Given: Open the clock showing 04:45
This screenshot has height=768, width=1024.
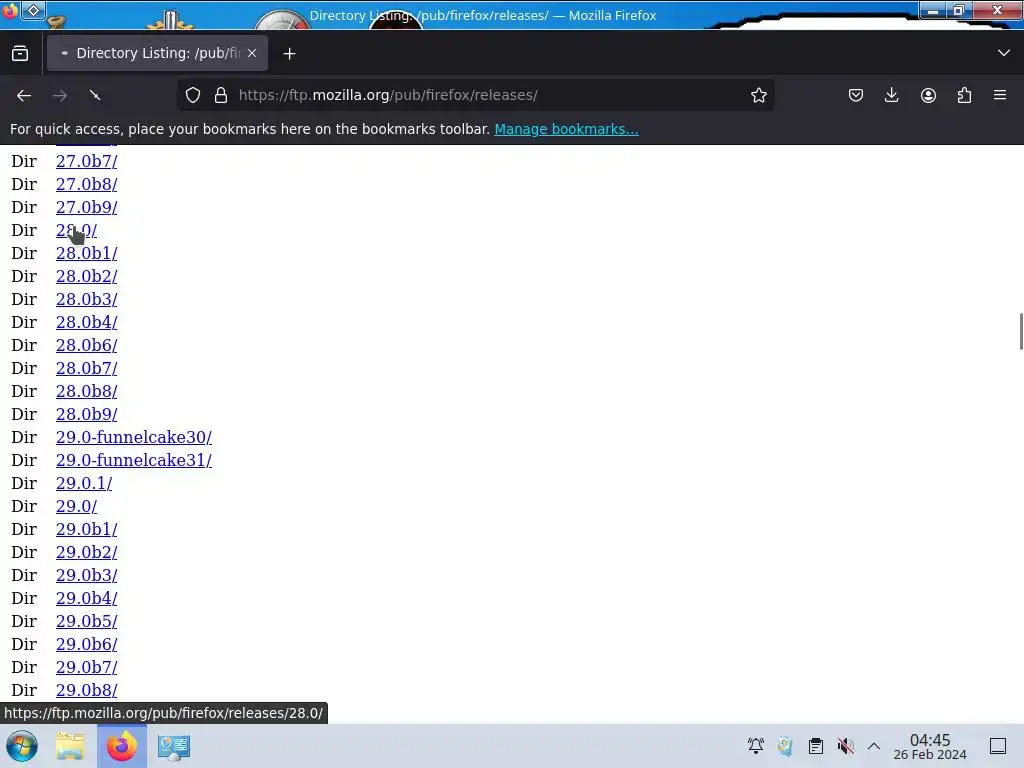Looking at the screenshot, I should coord(930,746).
